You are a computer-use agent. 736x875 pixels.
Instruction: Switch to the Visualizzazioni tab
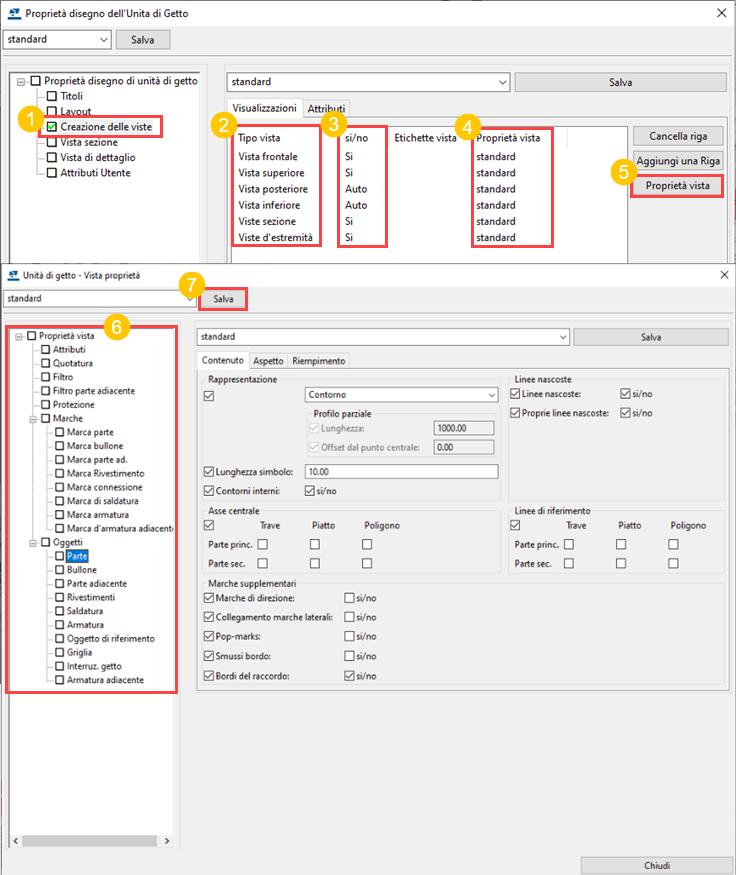[264, 108]
